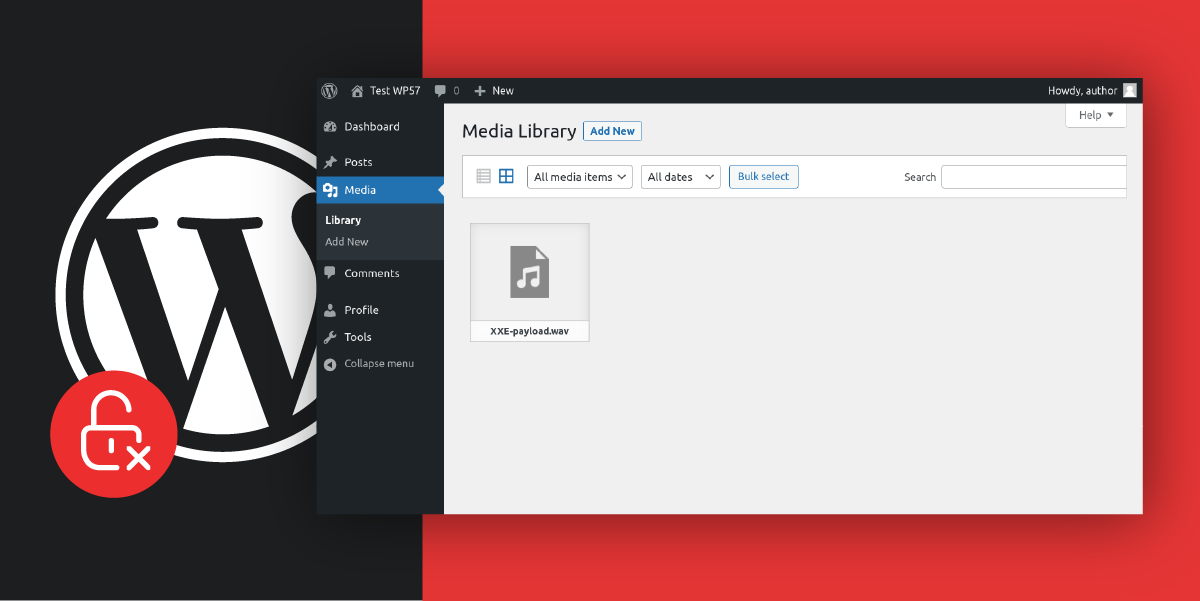Click the Collapse menu arrow icon
This screenshot has width=1200, height=601.
(x=331, y=364)
